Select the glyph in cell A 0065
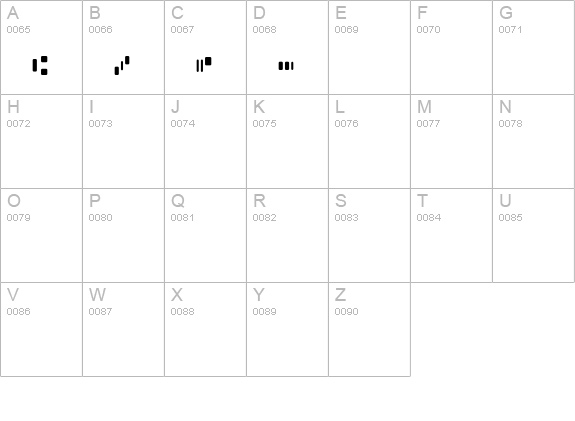Image resolution: width=575 pixels, height=421 pixels. pyautogui.click(x=40, y=66)
